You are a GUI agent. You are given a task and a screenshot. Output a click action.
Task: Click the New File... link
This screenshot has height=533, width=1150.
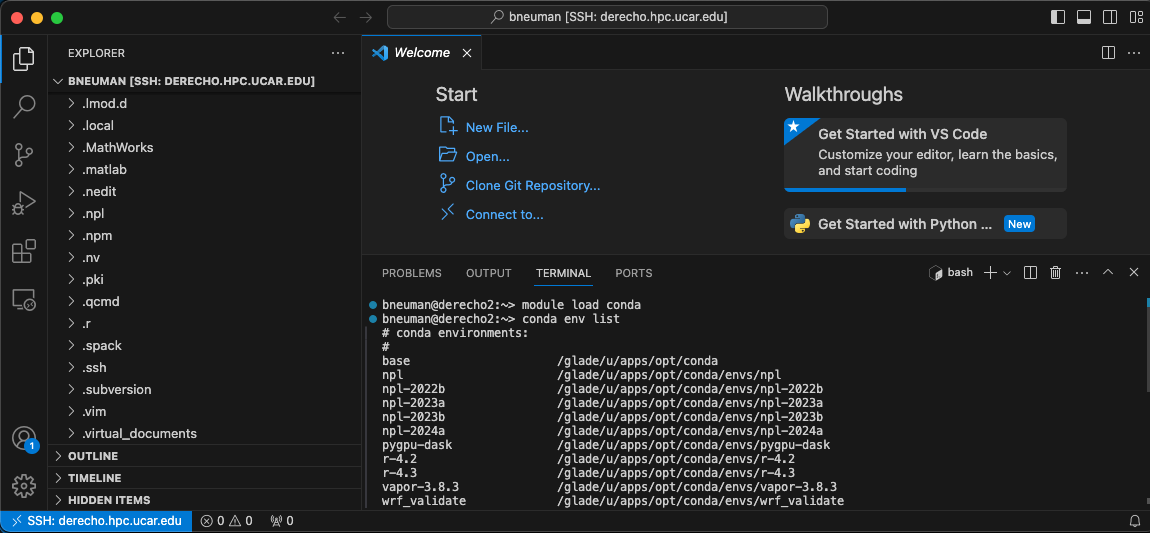(497, 127)
